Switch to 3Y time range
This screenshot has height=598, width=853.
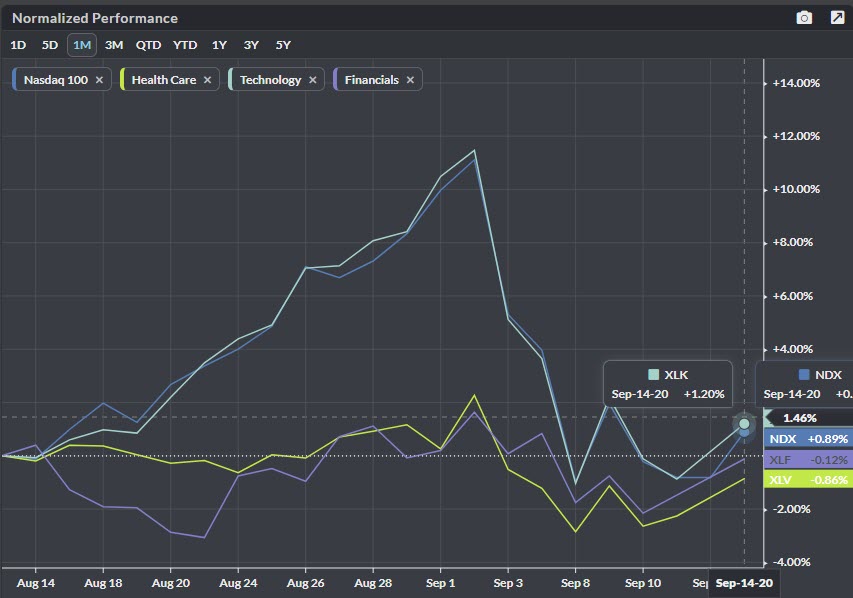(251, 44)
